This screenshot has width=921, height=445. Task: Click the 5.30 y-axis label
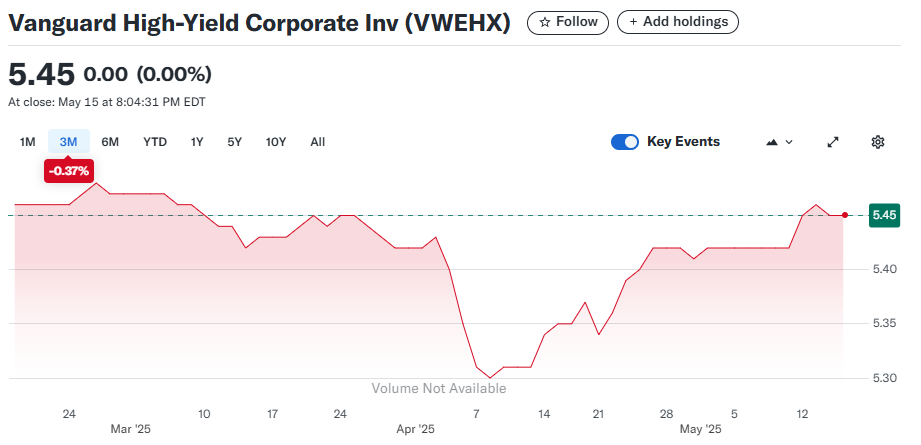click(x=884, y=378)
